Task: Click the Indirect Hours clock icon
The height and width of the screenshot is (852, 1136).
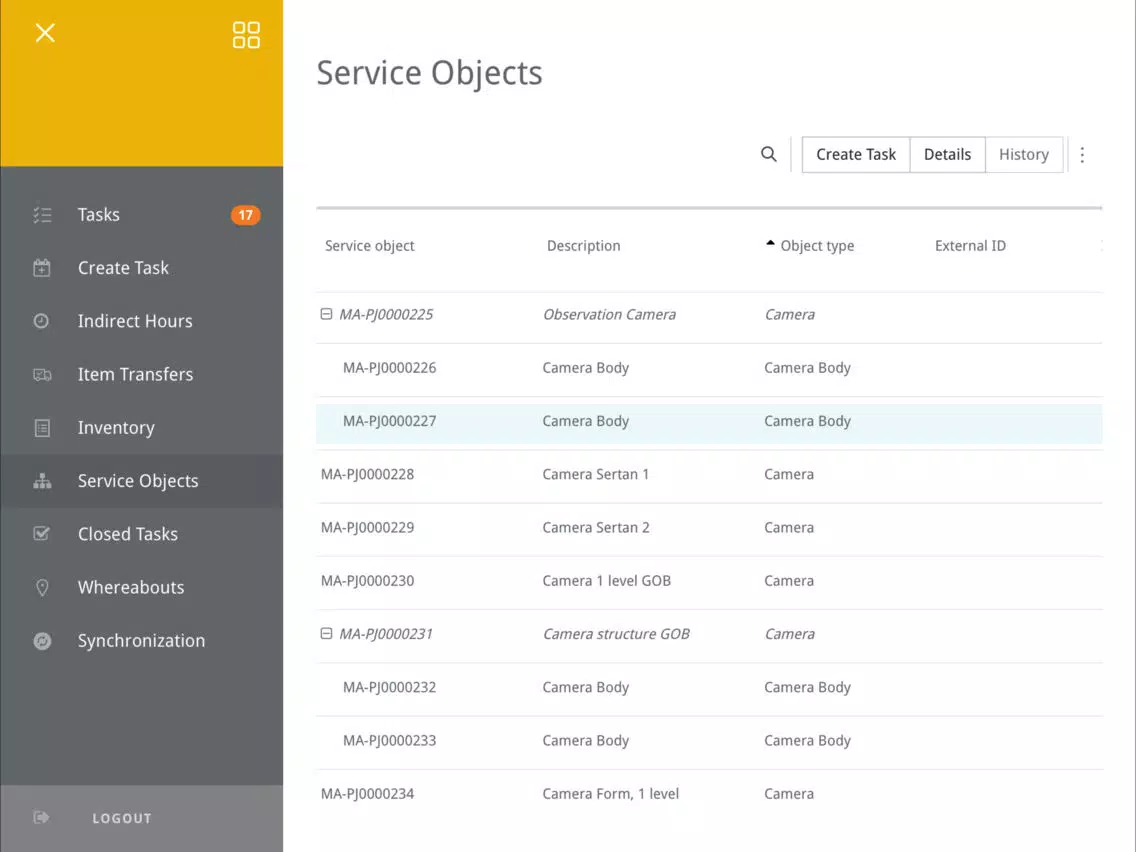Action: click(41, 321)
